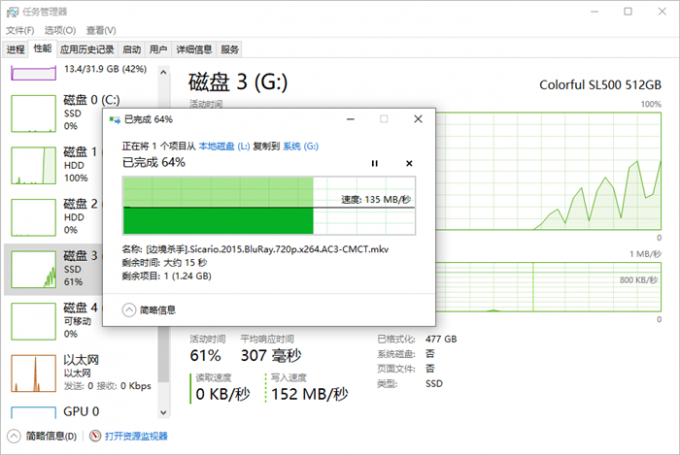The width and height of the screenshot is (680, 455).
Task: Select 磁盘 2 HDD graph thumbnail
Action: click(x=33, y=217)
